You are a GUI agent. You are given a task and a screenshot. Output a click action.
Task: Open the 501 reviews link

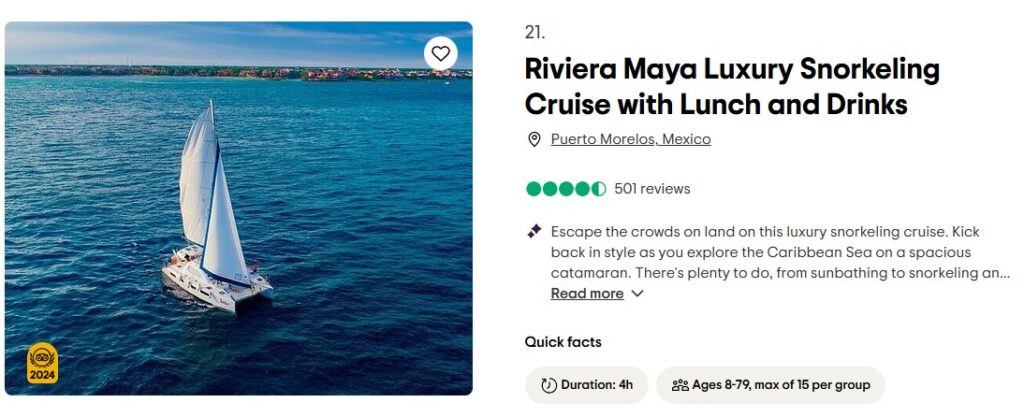coord(652,189)
